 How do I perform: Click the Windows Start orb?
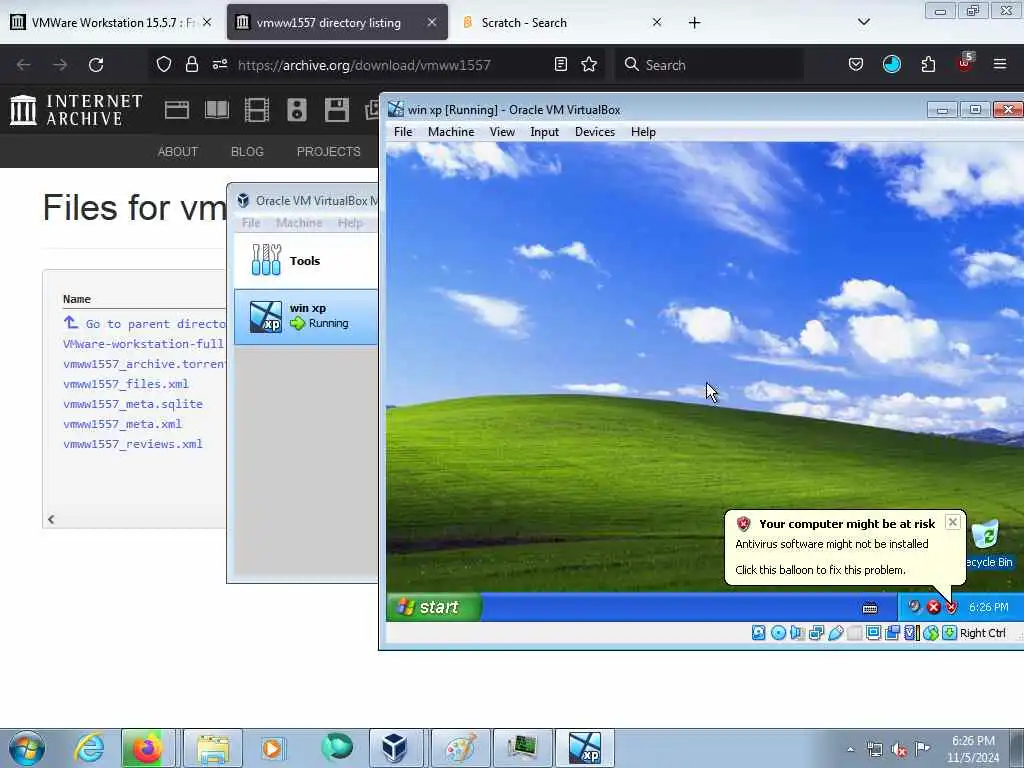point(27,748)
